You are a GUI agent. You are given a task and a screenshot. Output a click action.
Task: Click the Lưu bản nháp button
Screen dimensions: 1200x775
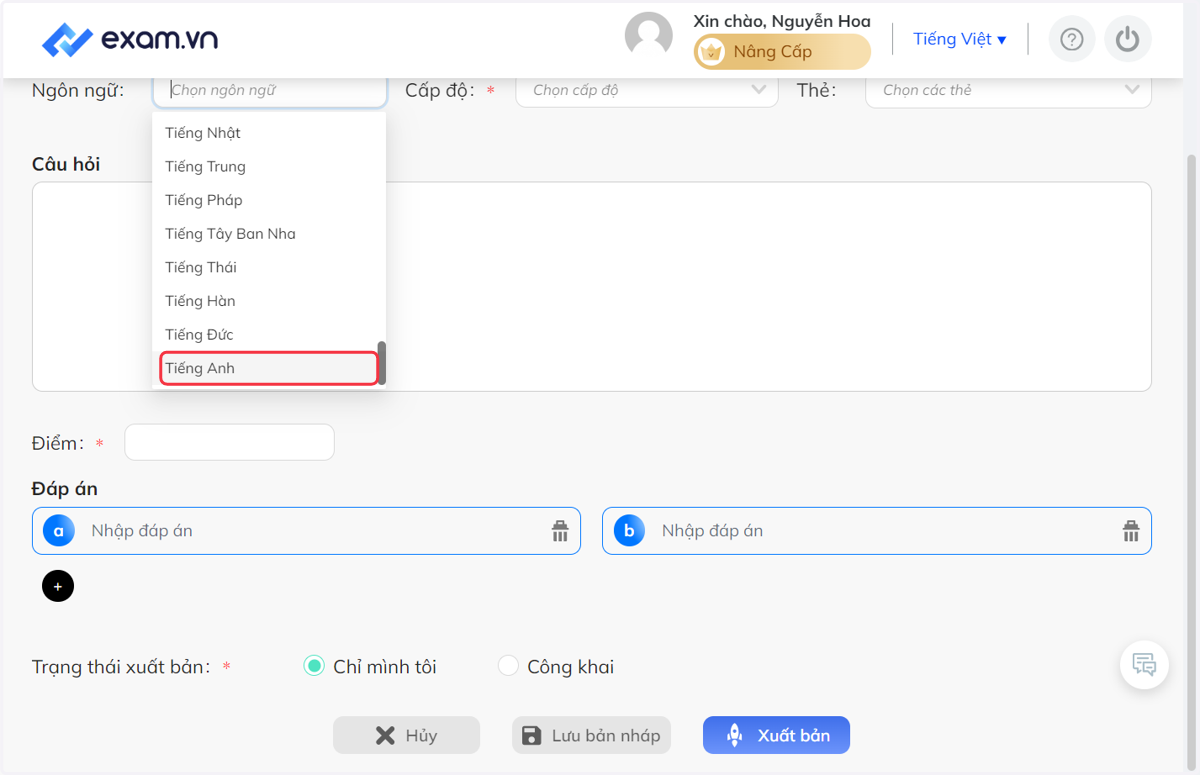[591, 735]
